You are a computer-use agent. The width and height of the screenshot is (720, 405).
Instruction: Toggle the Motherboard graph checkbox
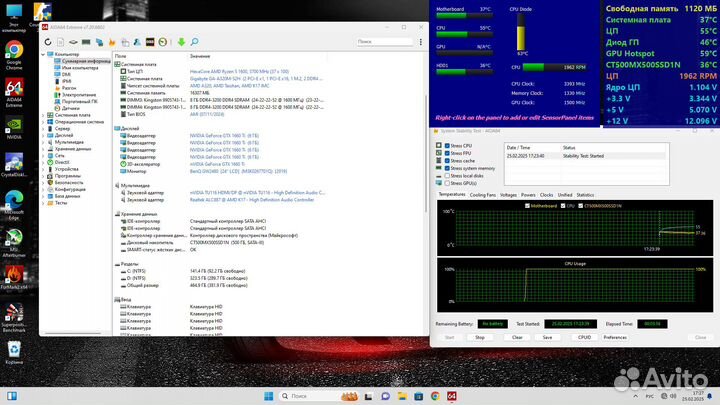coord(527,206)
